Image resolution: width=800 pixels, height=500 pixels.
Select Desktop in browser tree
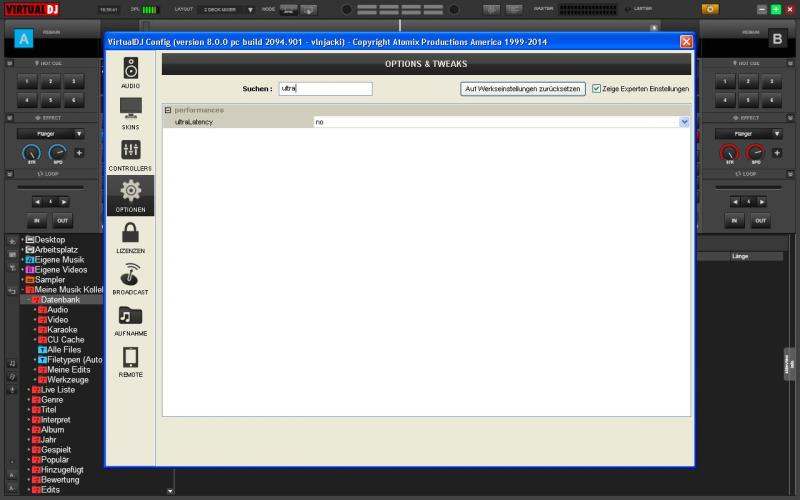tap(49, 240)
